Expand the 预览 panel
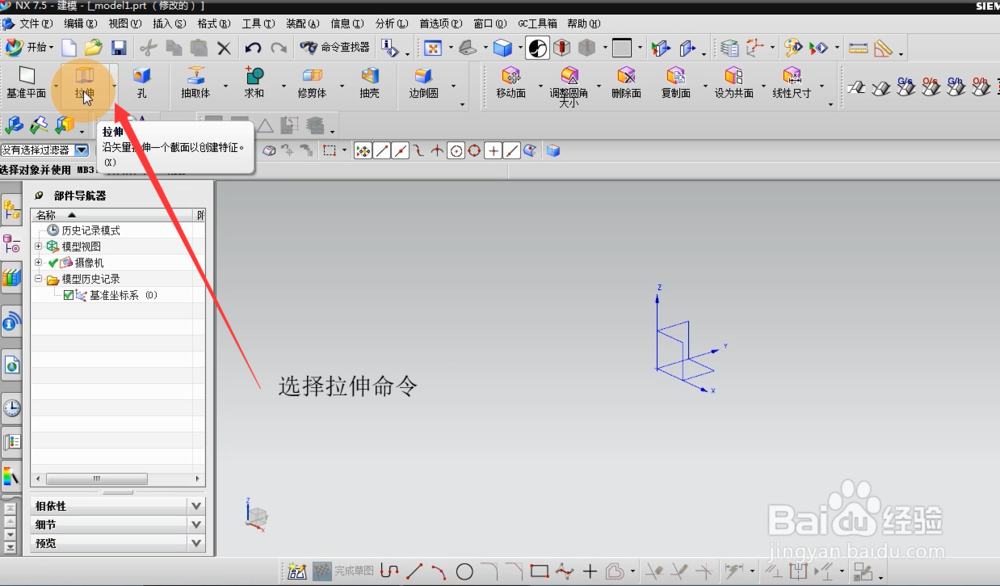 196,543
